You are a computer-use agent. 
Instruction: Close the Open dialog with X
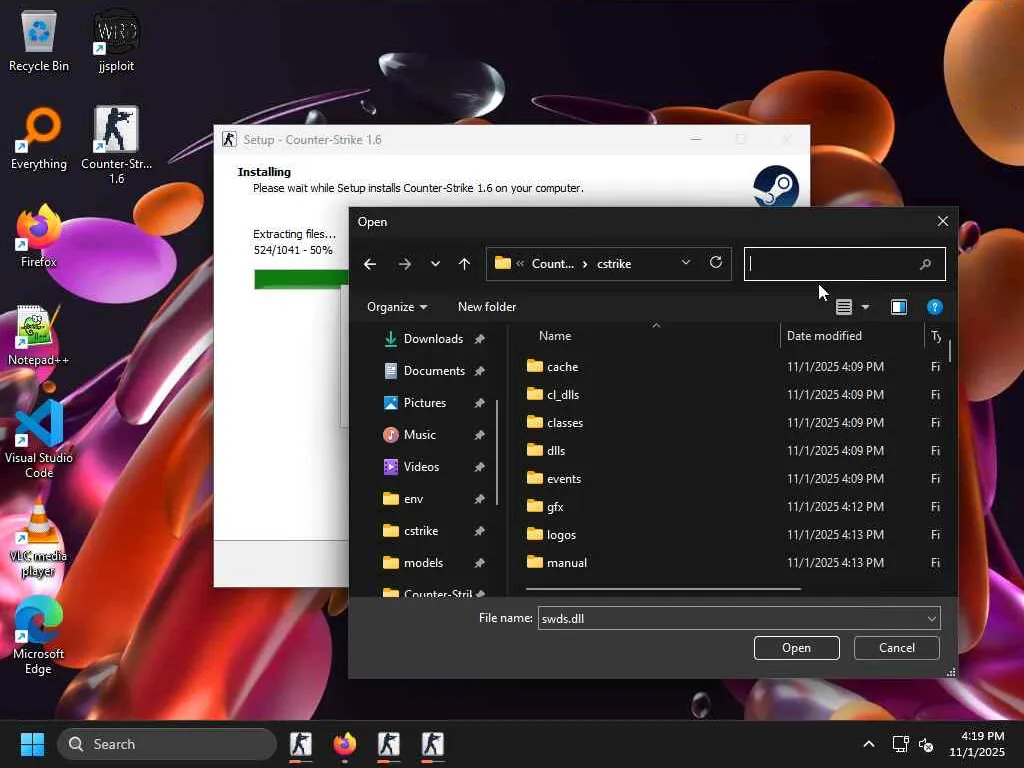(942, 221)
